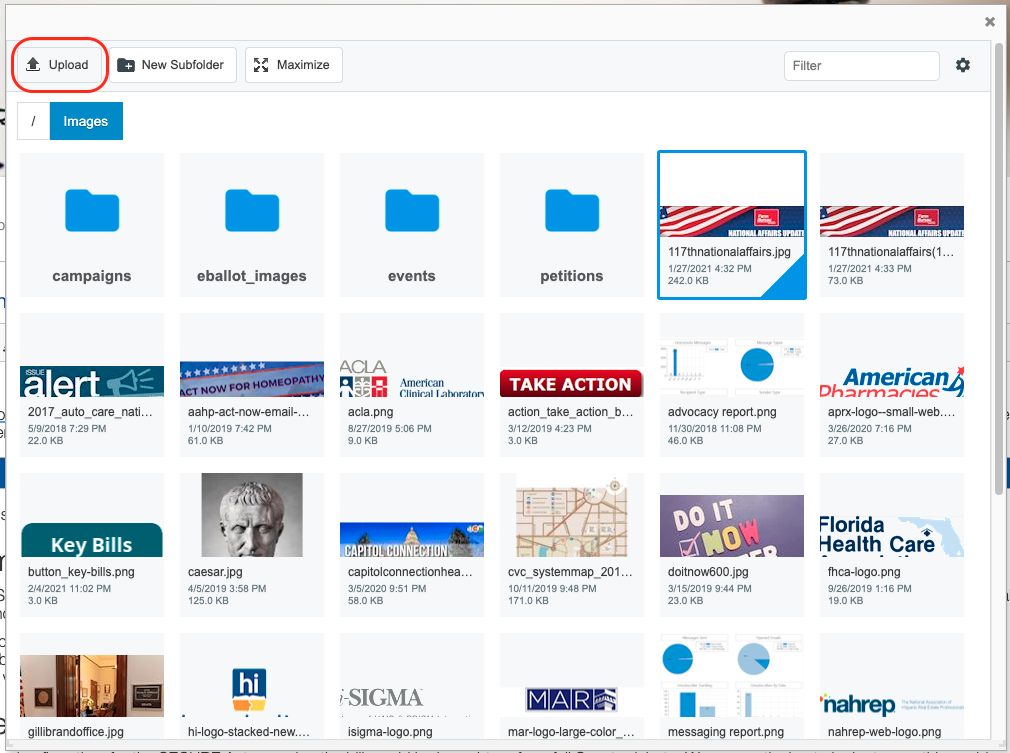The height and width of the screenshot is (753, 1010).
Task: Open the campaigns folder
Action: 92,225
